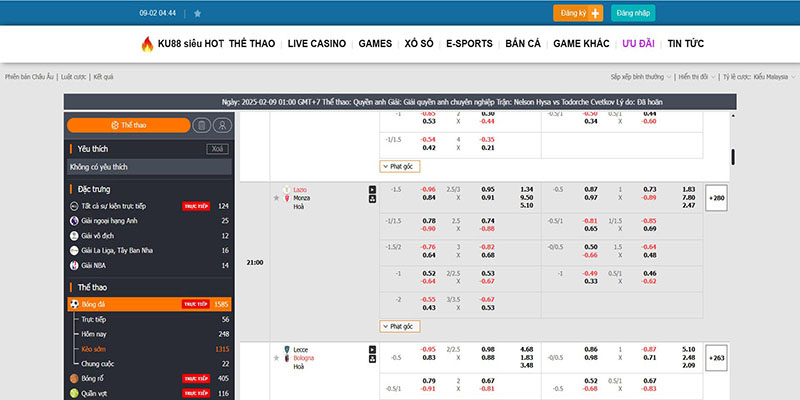Click the betting slip icon beside Thể thao
Viewport: 800px width, 400px height.
(200, 125)
